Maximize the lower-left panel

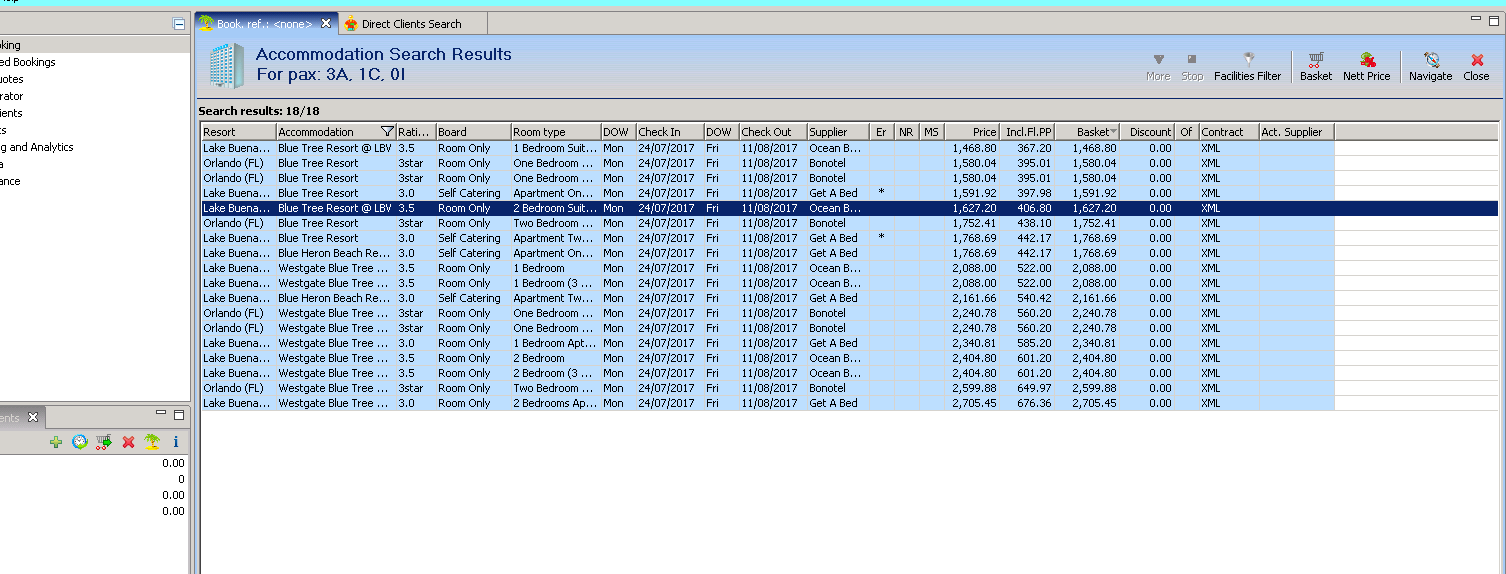click(179, 414)
